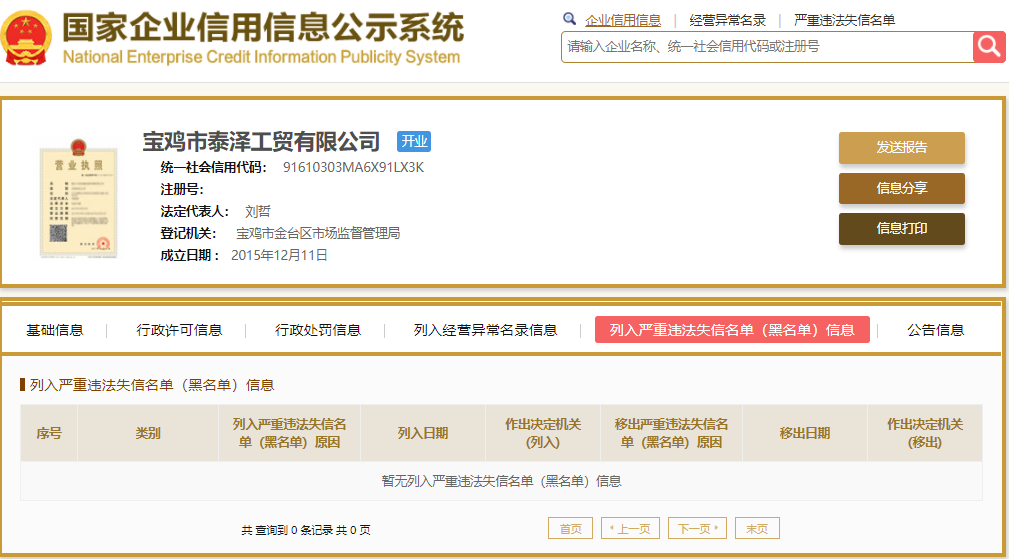The width and height of the screenshot is (1009, 559).
Task: Switch to the 公告信息 tab
Action: tap(936, 330)
